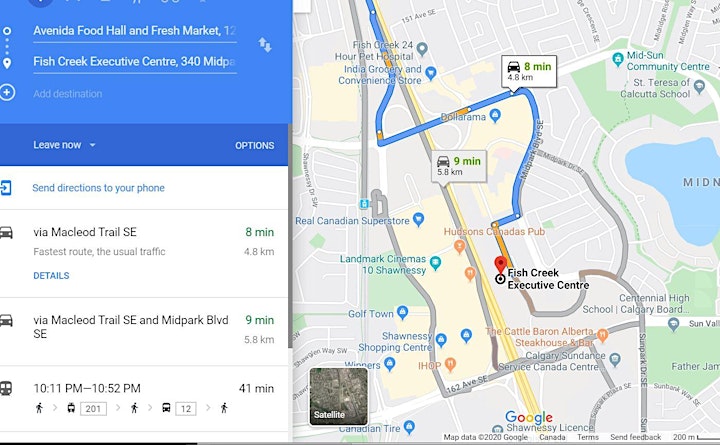Open DETAILS for Macleod Trail SE route
The height and width of the screenshot is (445, 720).
(51, 276)
